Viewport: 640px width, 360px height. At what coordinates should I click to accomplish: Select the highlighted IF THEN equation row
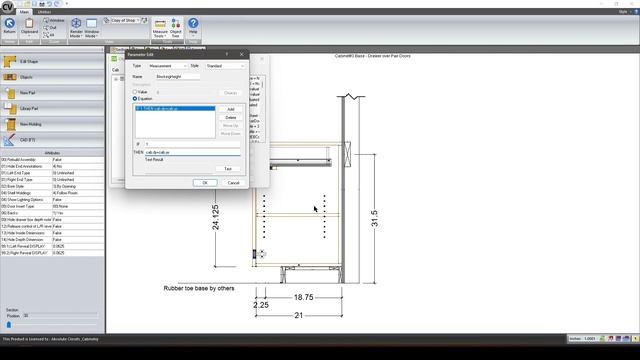(x=175, y=109)
